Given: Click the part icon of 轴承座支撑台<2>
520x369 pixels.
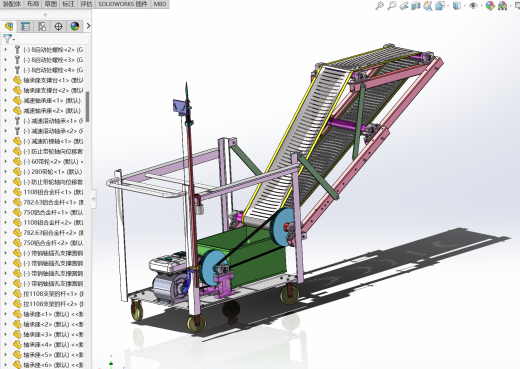Looking at the screenshot, I should click(17, 90).
